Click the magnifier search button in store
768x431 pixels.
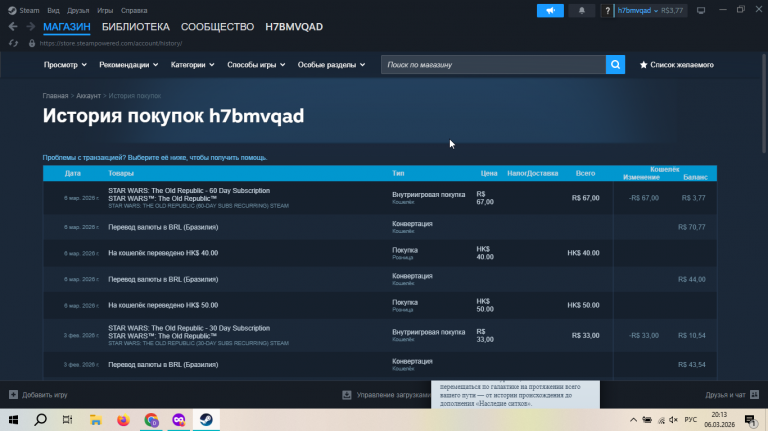coord(615,65)
